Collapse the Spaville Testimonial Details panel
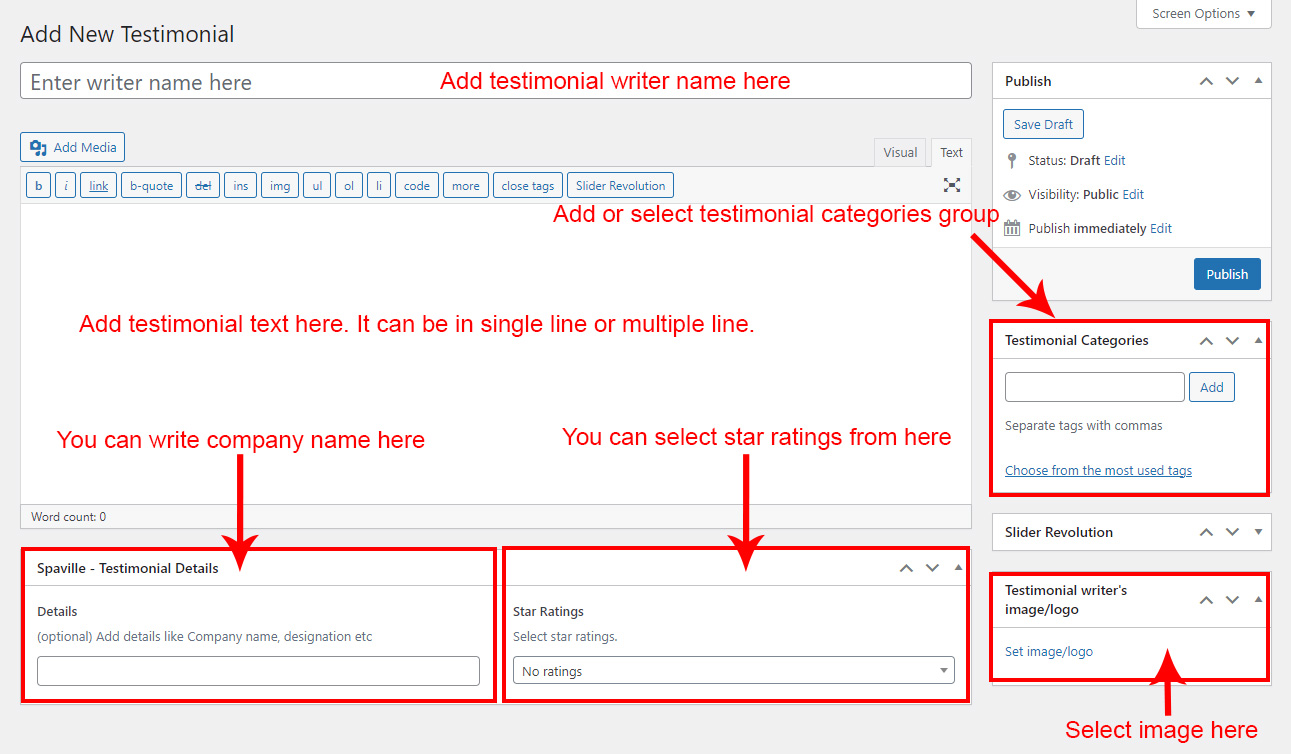 [x=958, y=568]
